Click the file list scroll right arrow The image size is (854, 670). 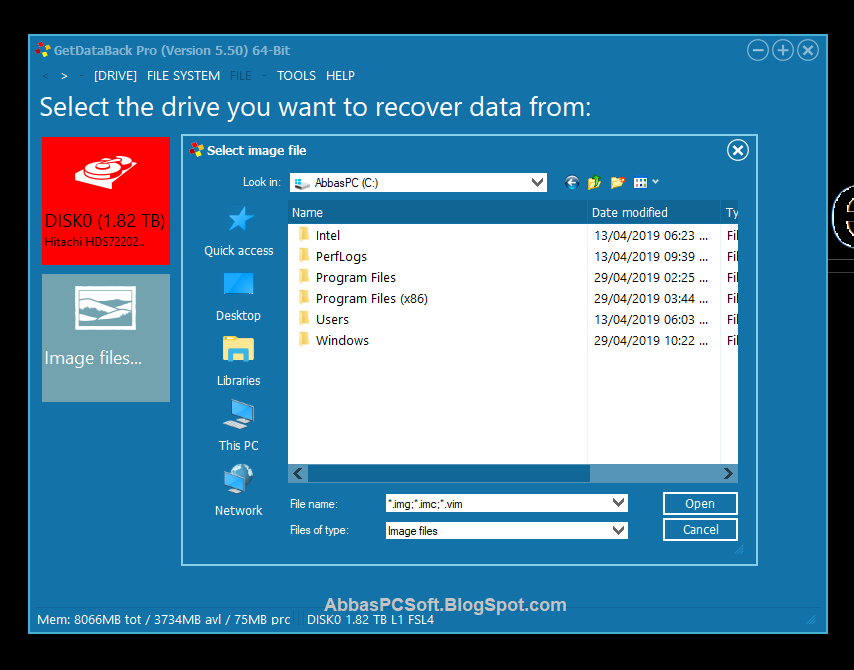tap(728, 473)
